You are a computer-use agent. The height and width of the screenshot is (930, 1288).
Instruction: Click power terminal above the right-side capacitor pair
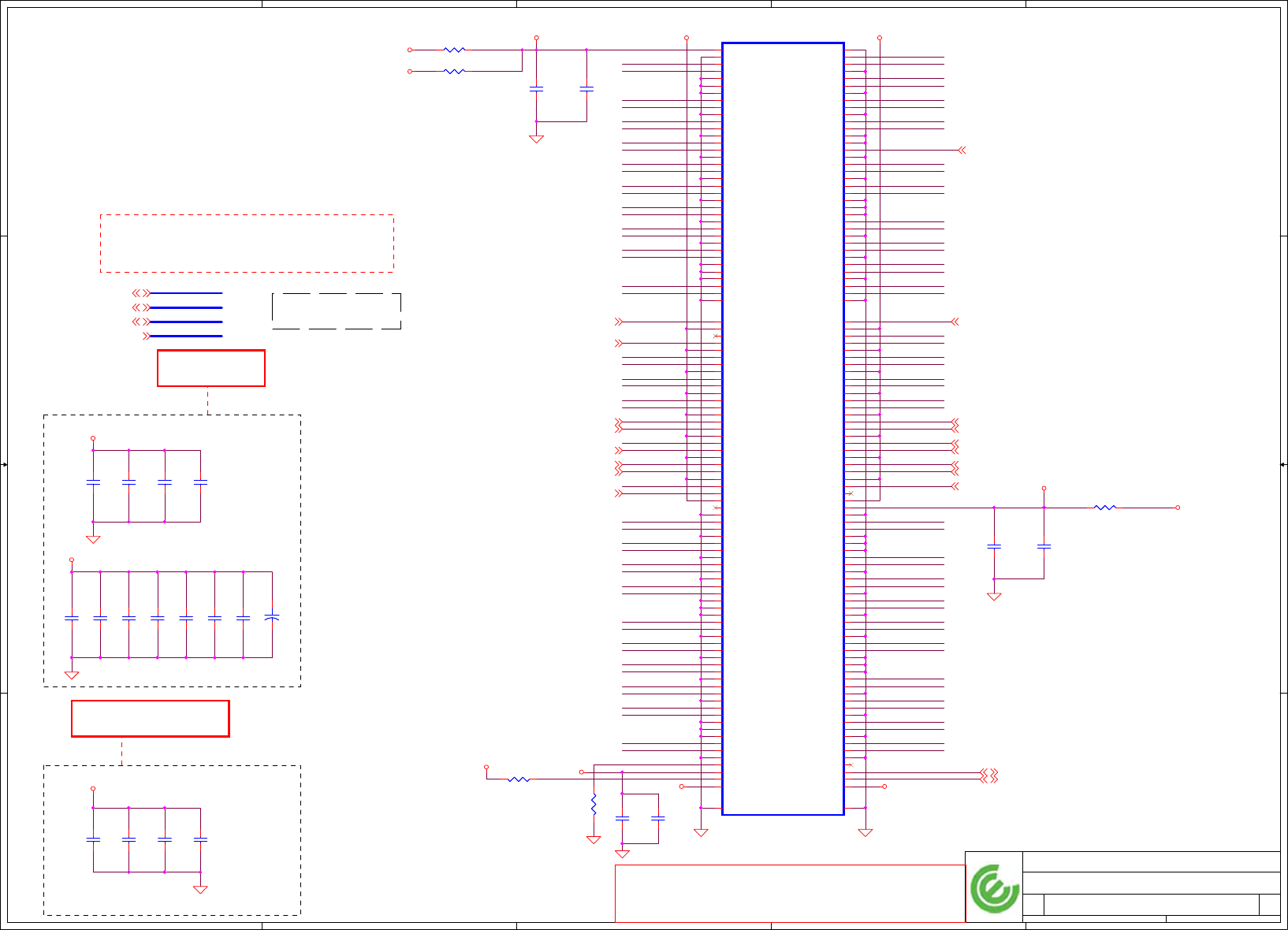(x=1044, y=489)
